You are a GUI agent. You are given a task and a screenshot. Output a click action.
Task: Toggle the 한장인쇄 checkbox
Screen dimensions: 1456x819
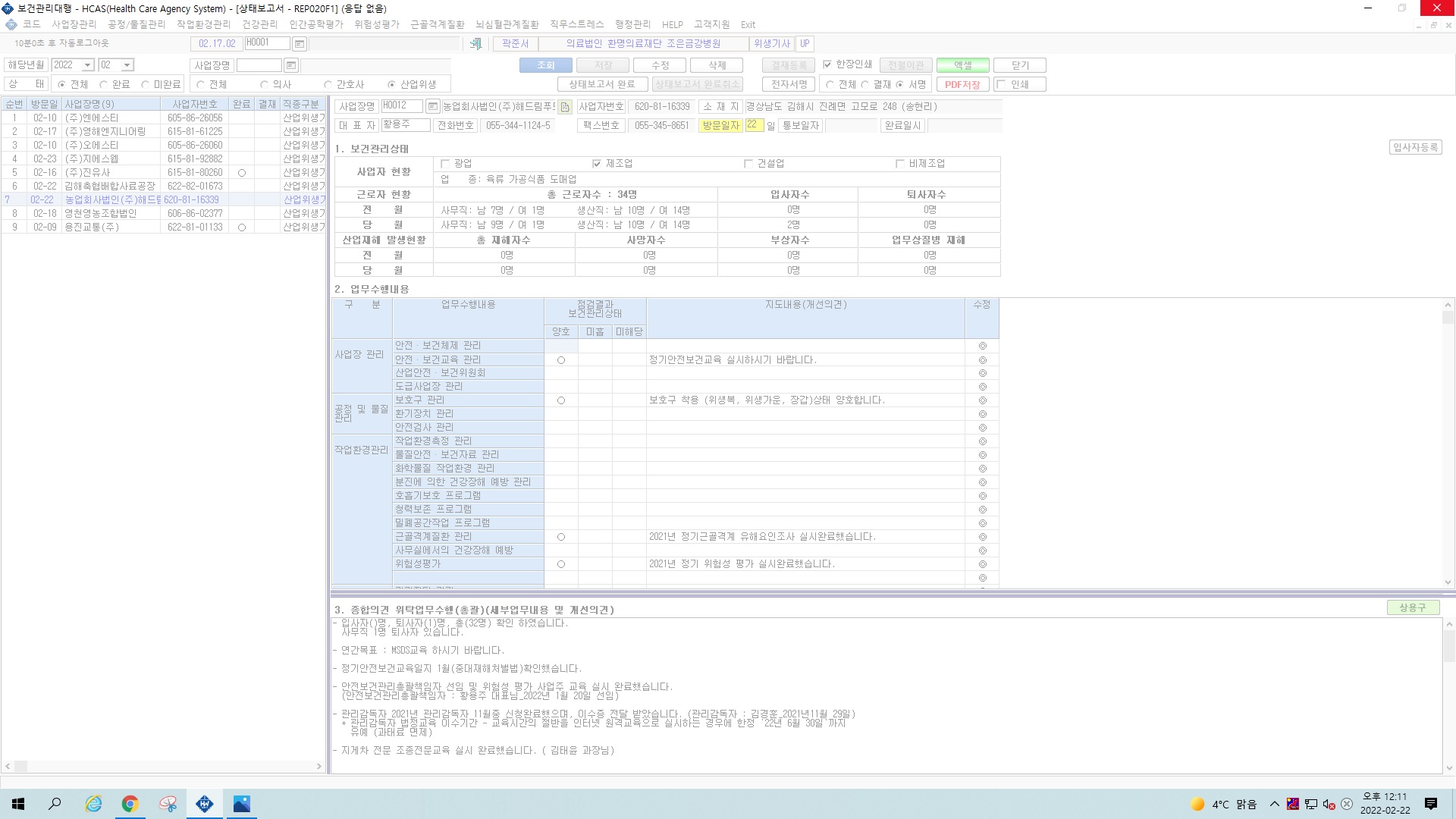click(x=827, y=64)
